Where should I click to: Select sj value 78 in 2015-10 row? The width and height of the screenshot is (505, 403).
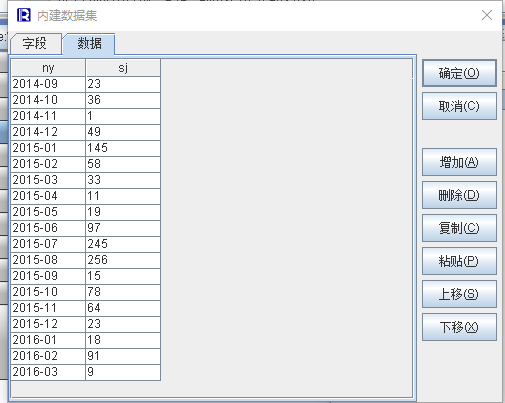[123, 292]
